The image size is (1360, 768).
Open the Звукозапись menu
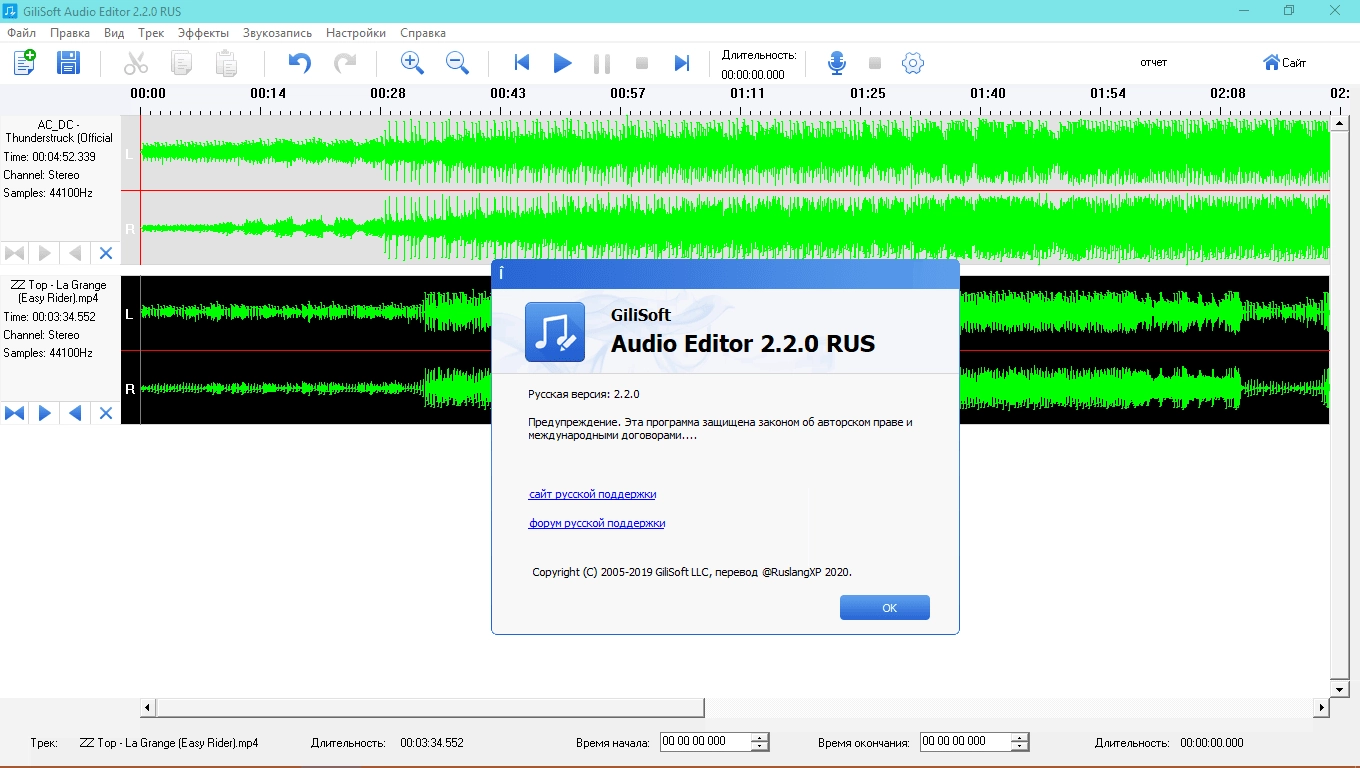[277, 33]
